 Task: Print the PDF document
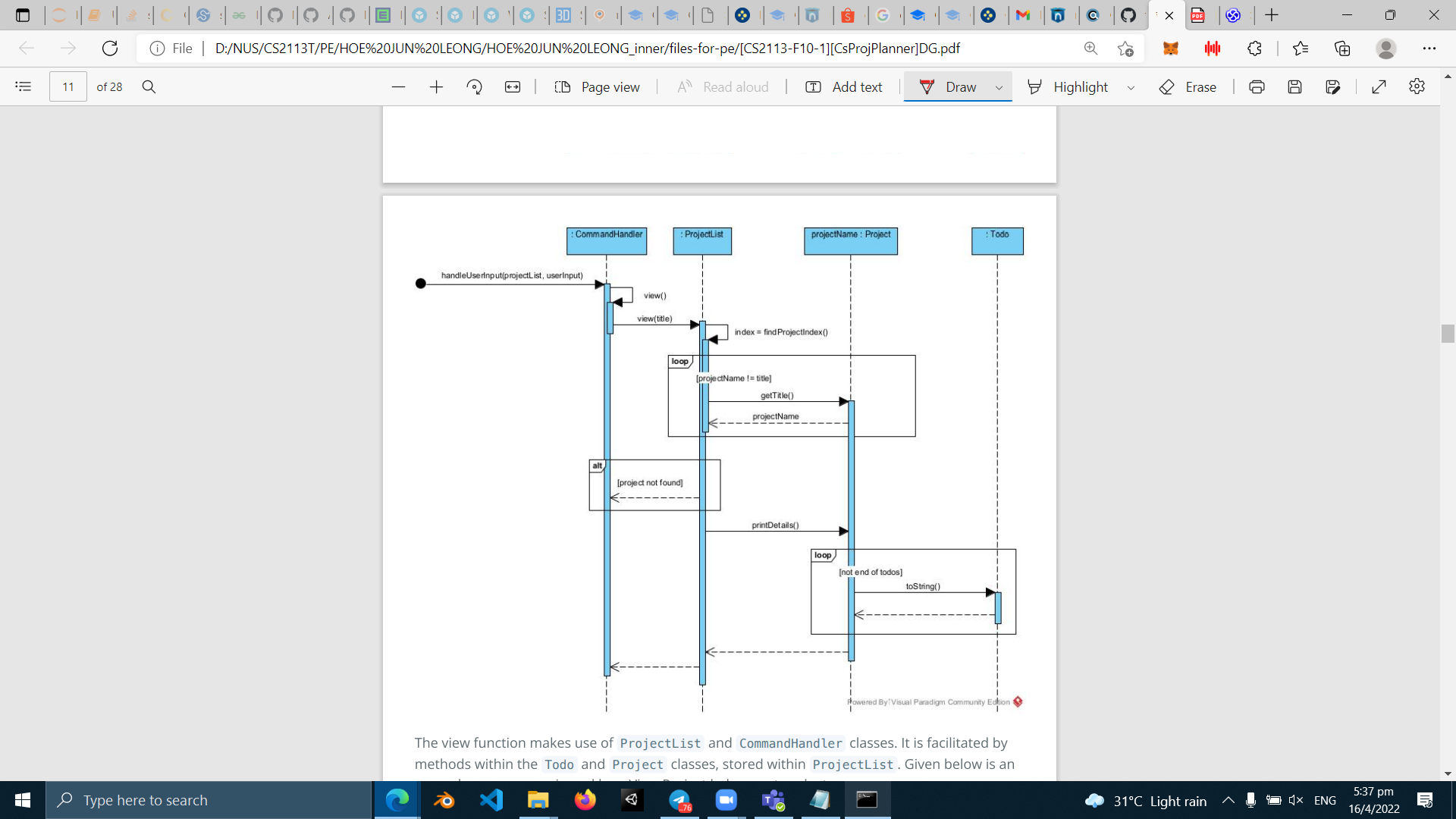click(1257, 86)
